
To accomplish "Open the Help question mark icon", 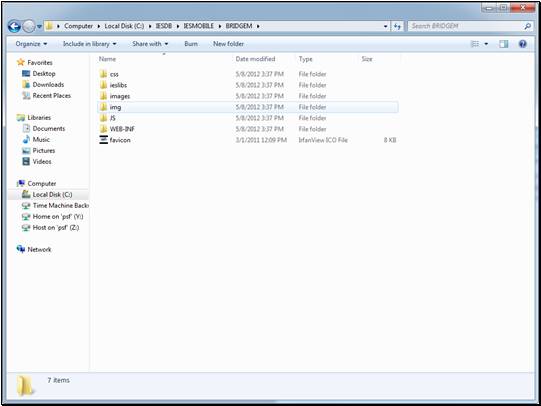I will point(522,44).
